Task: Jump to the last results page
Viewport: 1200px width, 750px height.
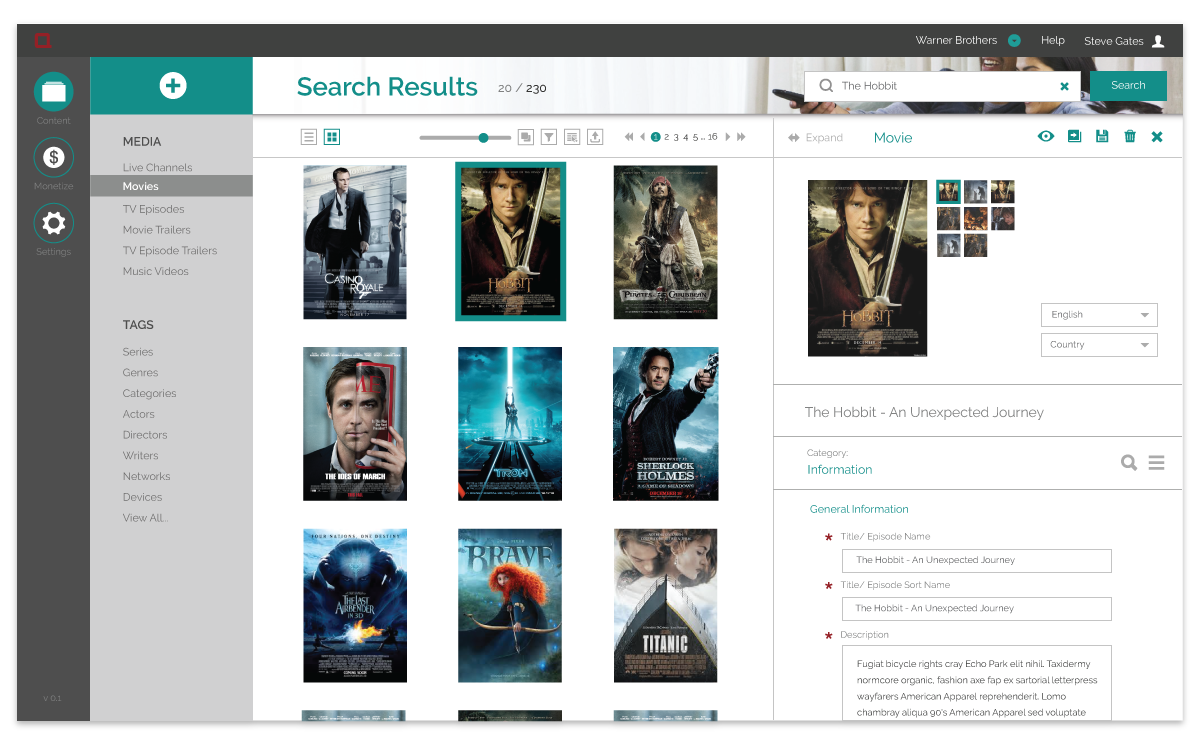Action: pyautogui.click(x=741, y=137)
